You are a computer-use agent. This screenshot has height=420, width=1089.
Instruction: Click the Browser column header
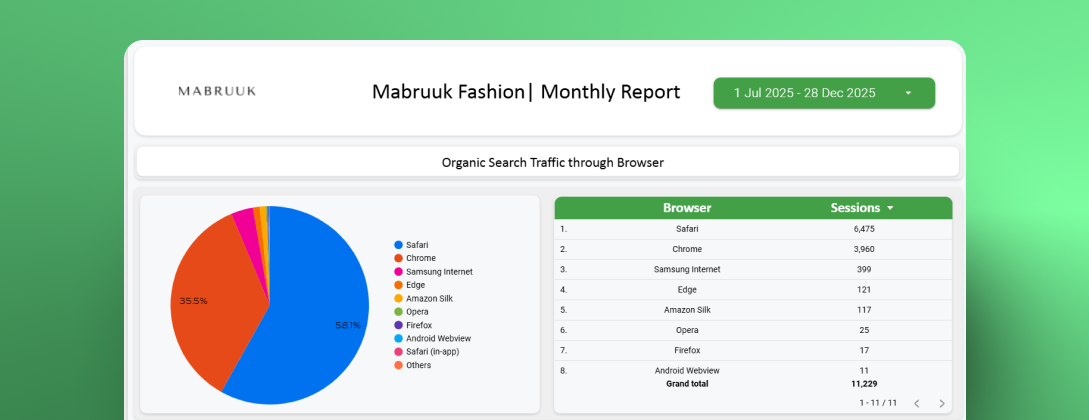click(x=687, y=208)
